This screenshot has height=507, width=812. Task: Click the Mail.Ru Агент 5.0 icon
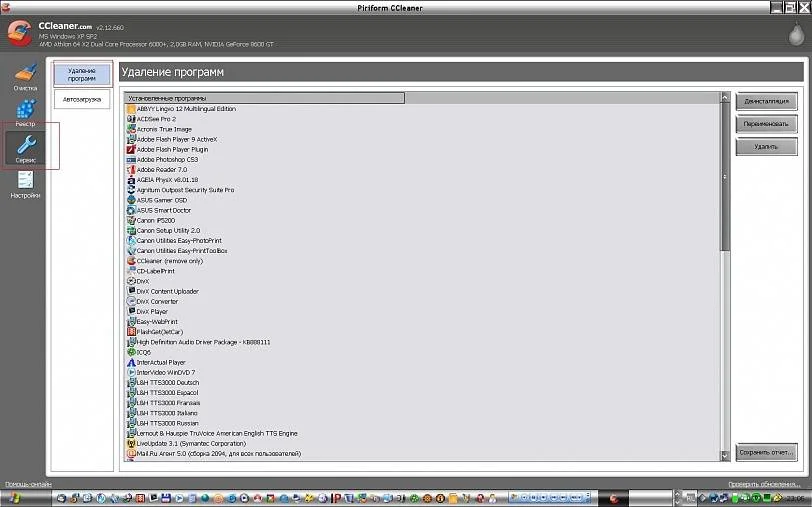coord(131,454)
